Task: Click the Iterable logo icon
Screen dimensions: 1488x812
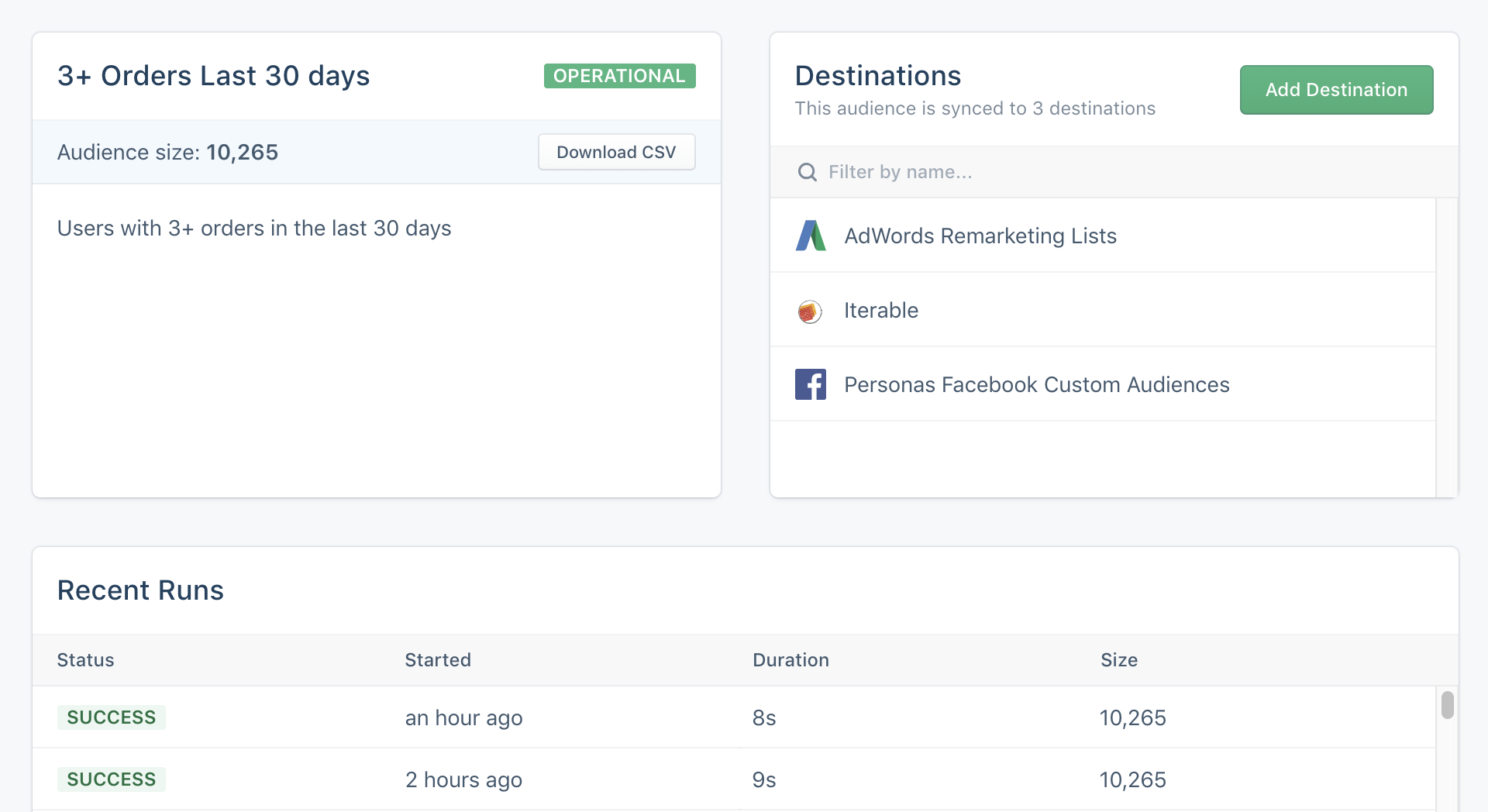Action: point(810,311)
